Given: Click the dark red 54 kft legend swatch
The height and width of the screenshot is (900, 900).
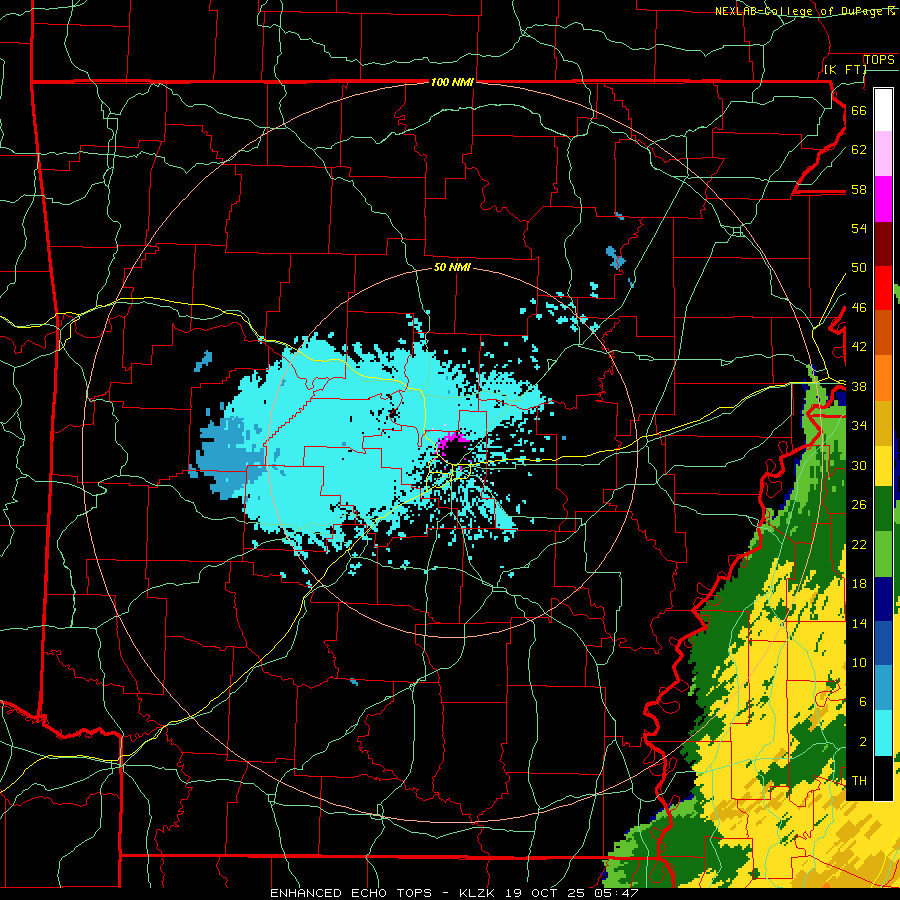Looking at the screenshot, I should 883,244.
